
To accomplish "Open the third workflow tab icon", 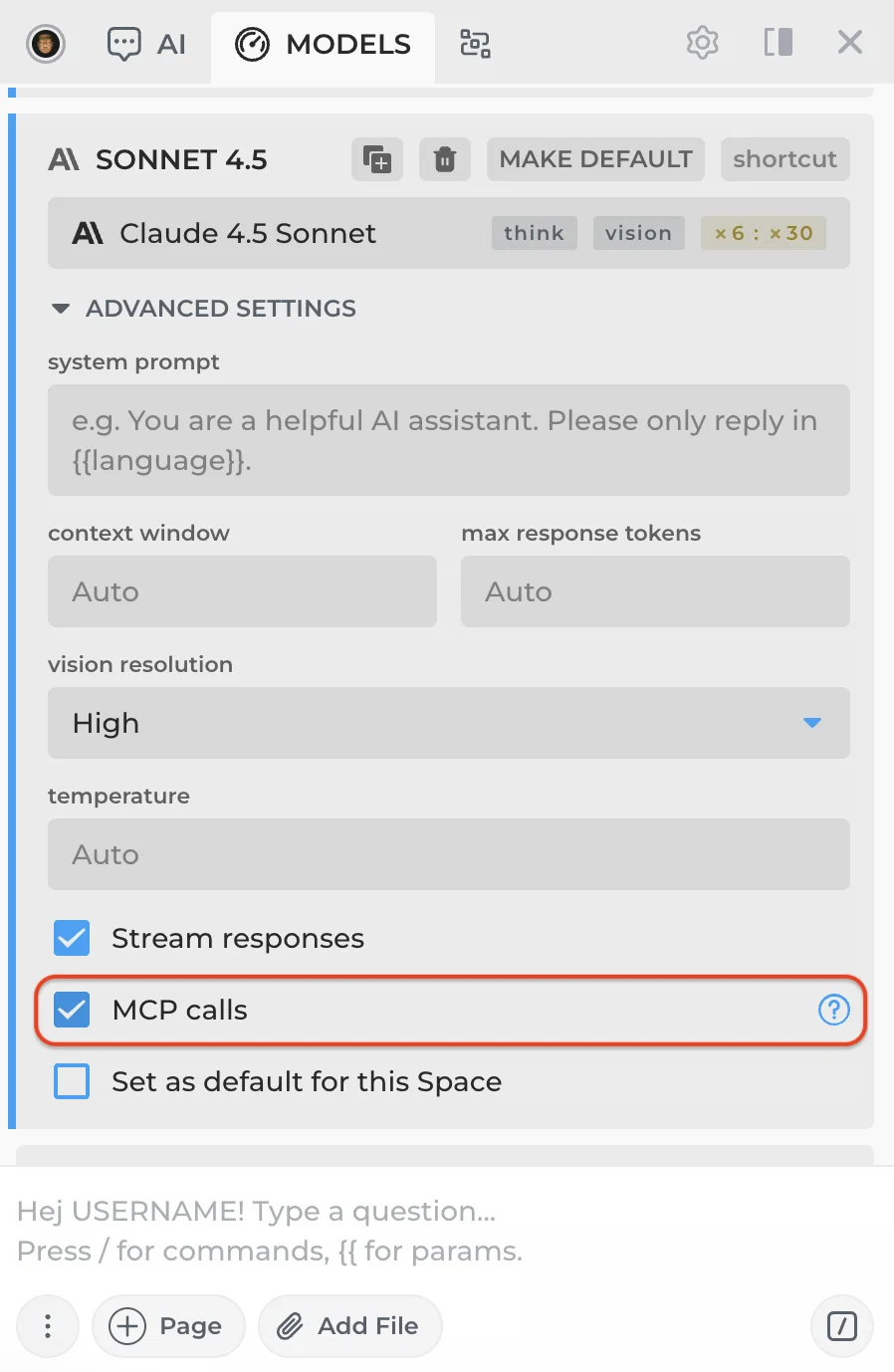I will click(475, 44).
